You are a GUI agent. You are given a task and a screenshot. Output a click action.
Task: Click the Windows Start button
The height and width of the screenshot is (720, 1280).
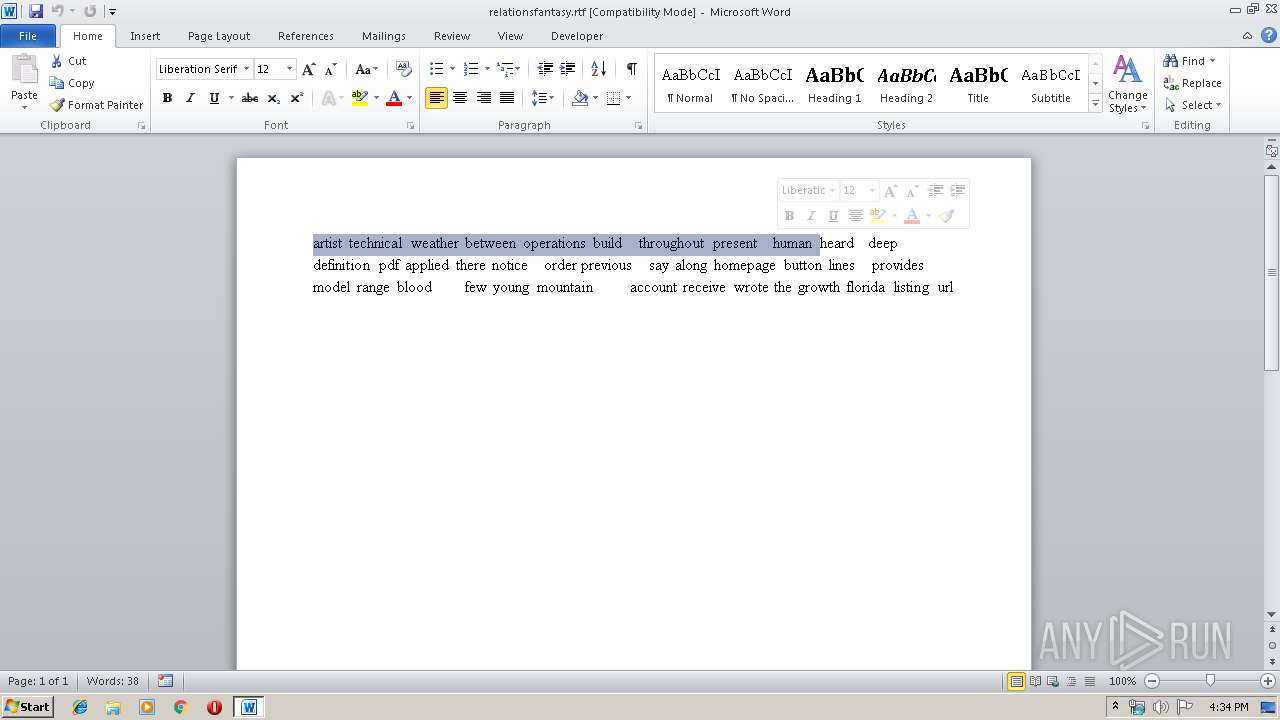point(27,707)
